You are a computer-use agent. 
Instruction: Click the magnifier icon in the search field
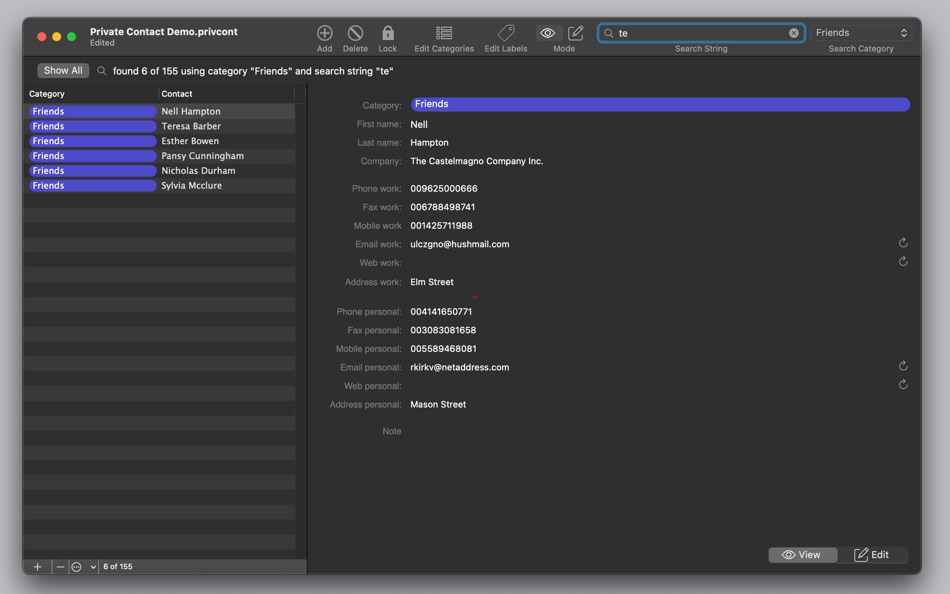(609, 33)
